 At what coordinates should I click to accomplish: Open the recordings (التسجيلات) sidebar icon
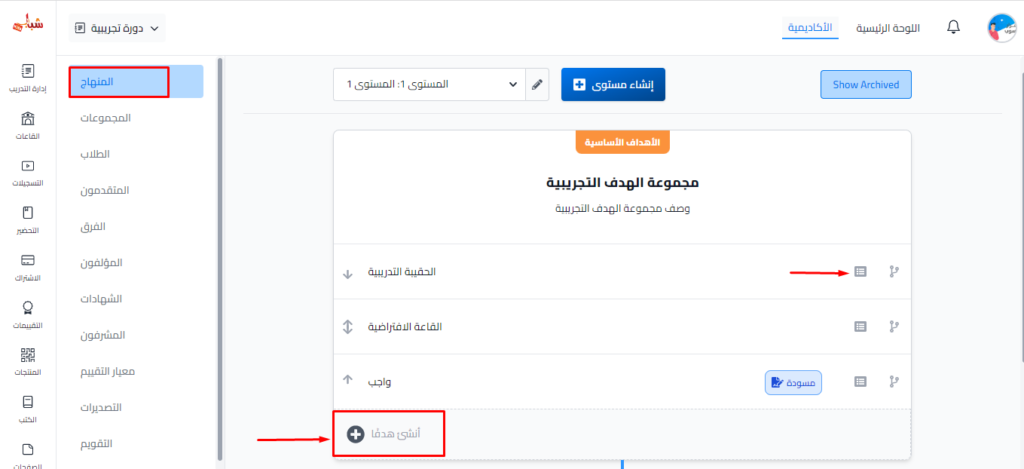click(x=27, y=166)
